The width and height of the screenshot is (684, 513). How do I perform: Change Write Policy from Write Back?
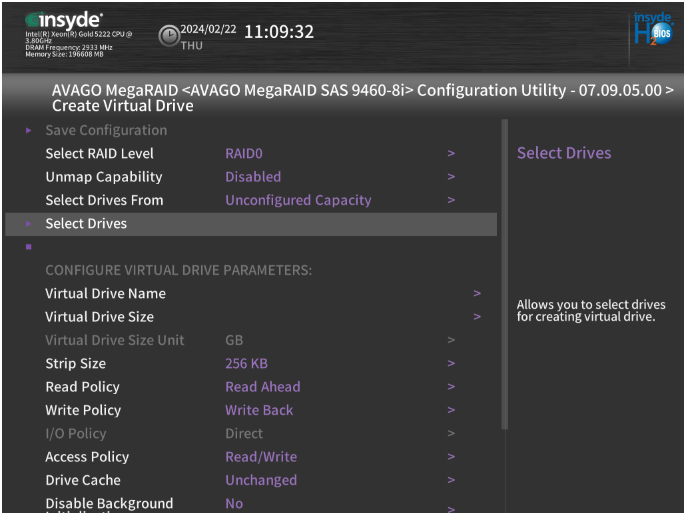click(259, 410)
